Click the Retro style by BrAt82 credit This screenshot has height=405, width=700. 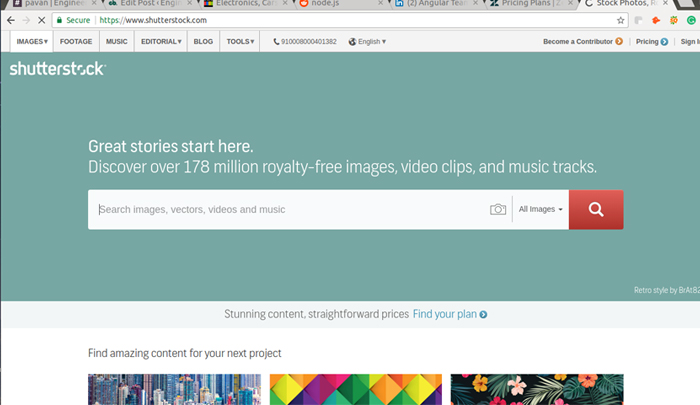point(667,290)
